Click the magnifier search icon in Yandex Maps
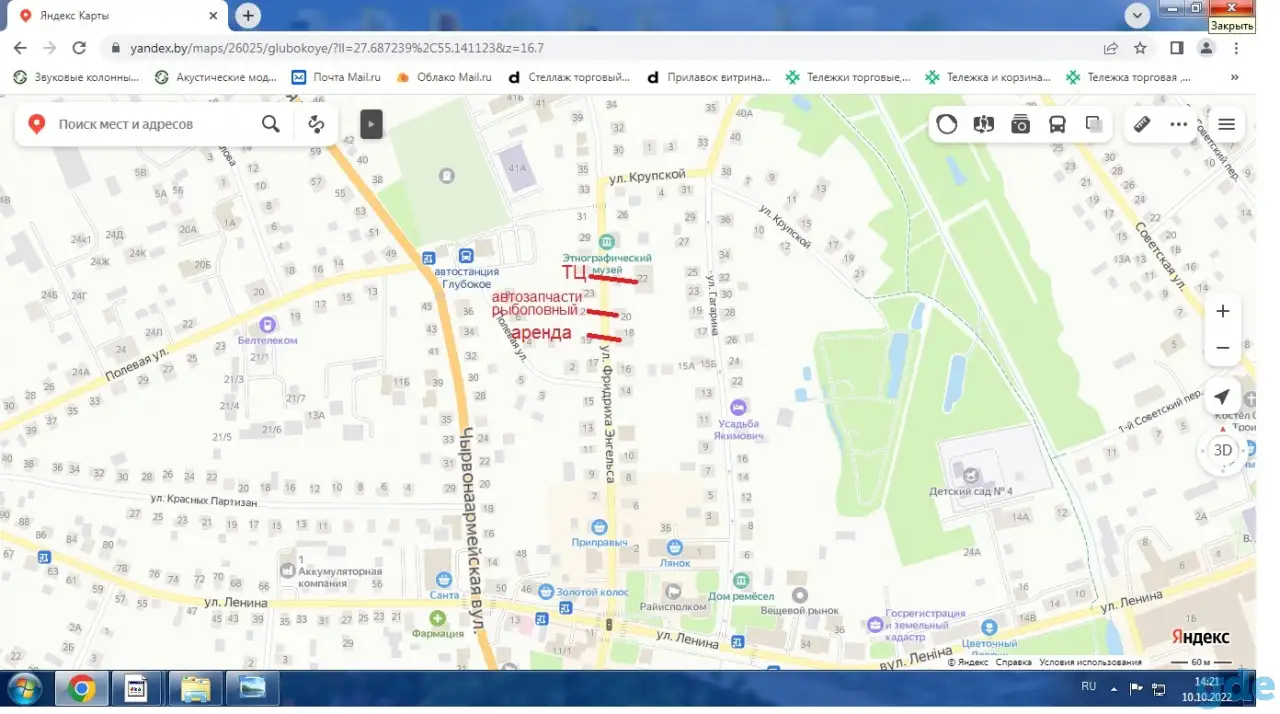This screenshot has height=714, width=1280. 270,124
